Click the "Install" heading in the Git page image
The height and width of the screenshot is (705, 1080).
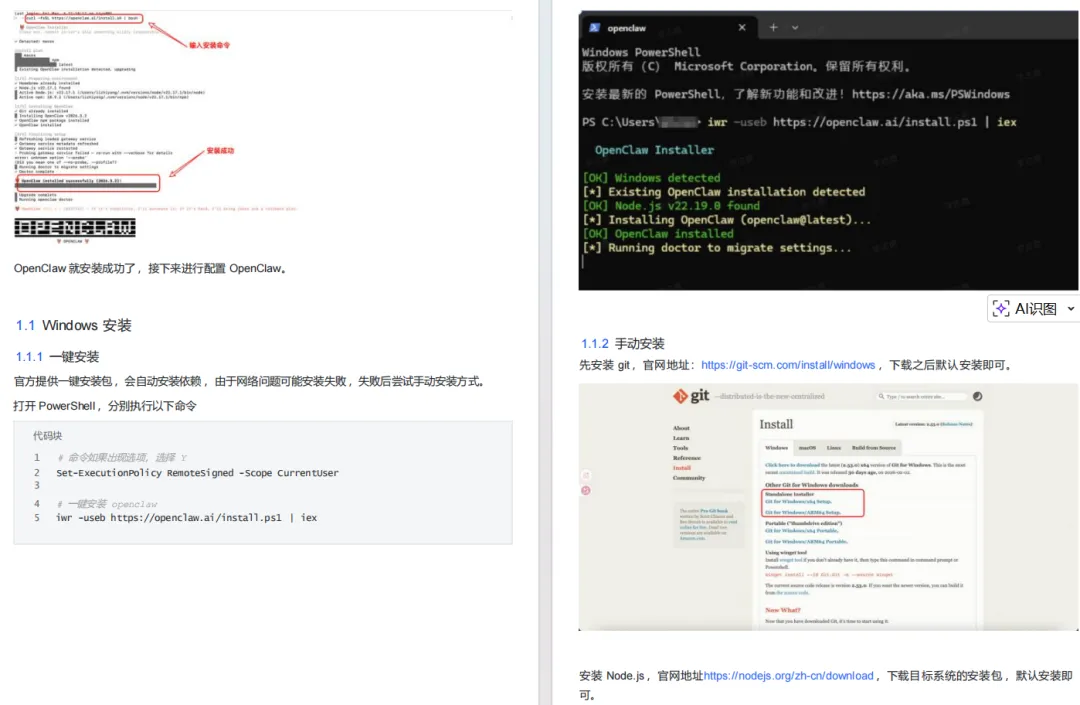(776, 424)
